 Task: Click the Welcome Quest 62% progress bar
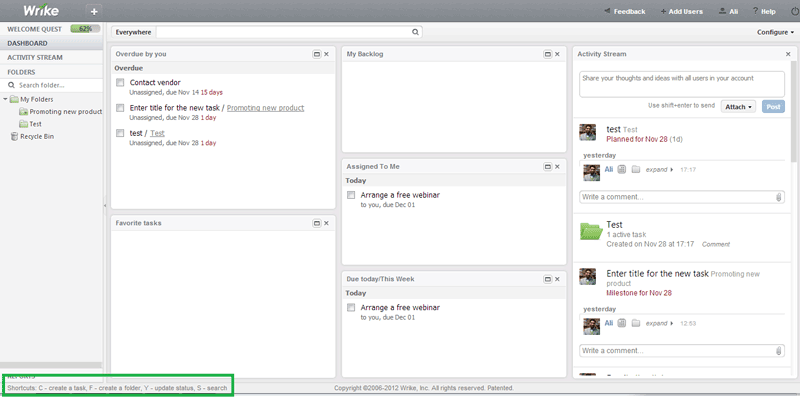tap(85, 29)
